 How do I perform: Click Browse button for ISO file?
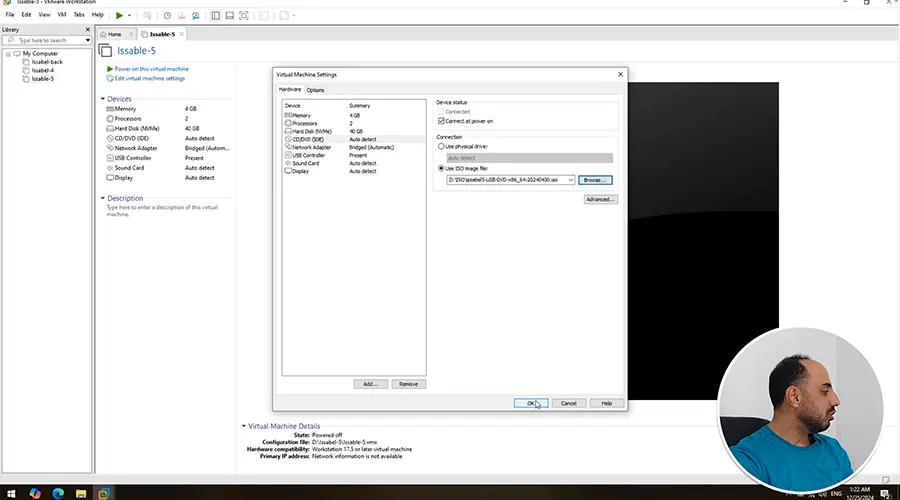click(595, 180)
